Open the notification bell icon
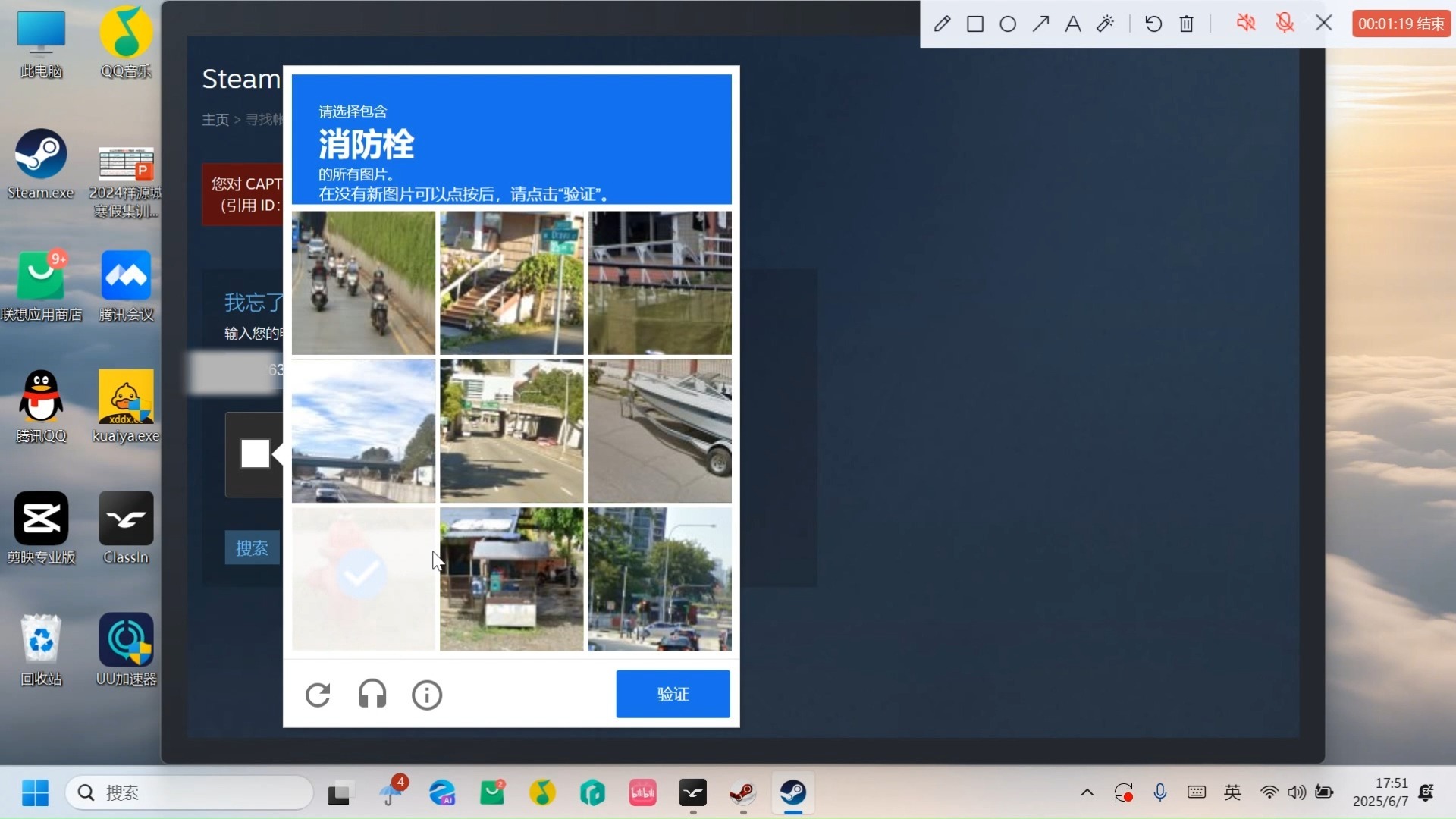The image size is (1456, 819). (x=1426, y=793)
